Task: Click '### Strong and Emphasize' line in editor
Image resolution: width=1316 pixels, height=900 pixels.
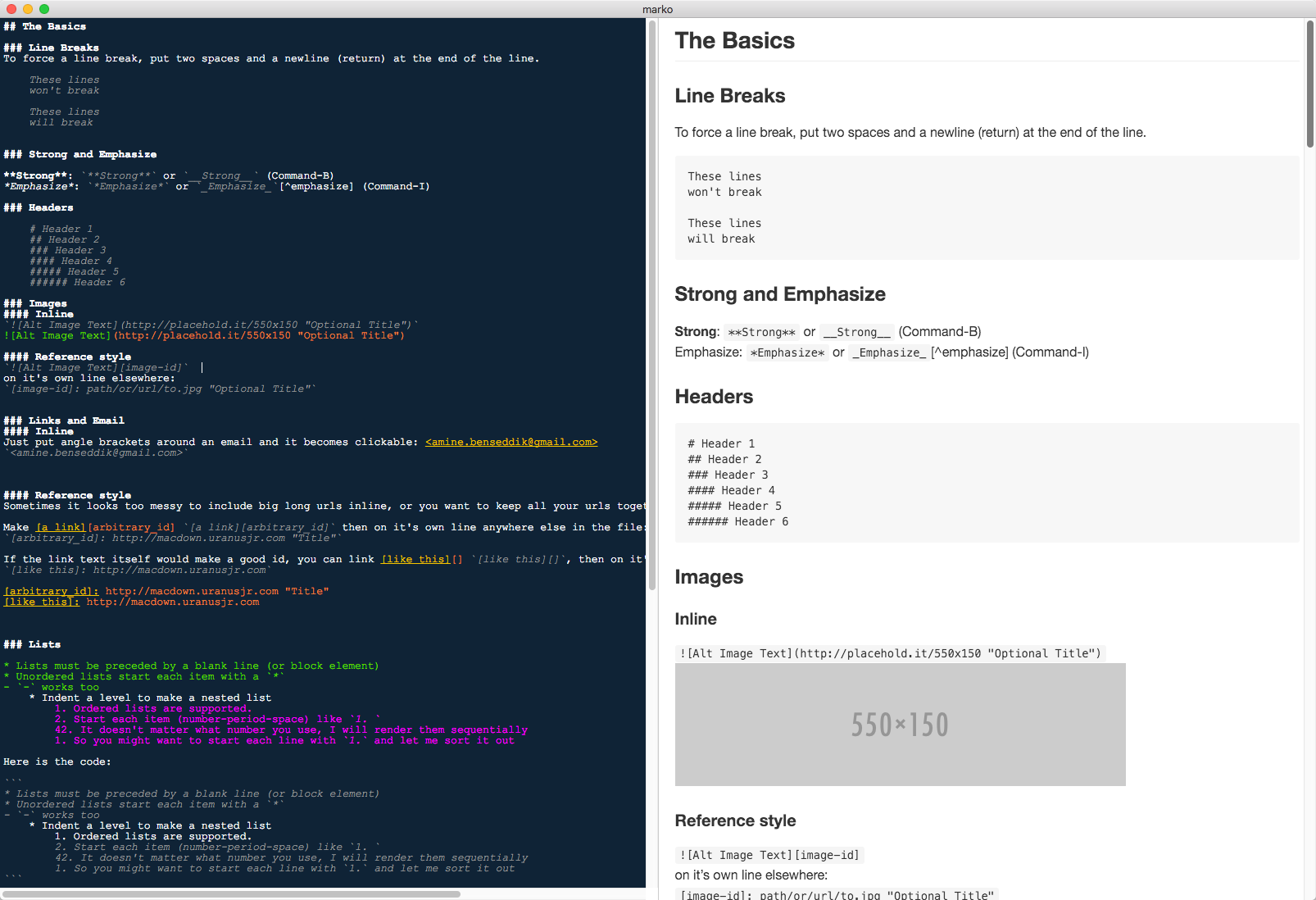Action: tap(80, 155)
